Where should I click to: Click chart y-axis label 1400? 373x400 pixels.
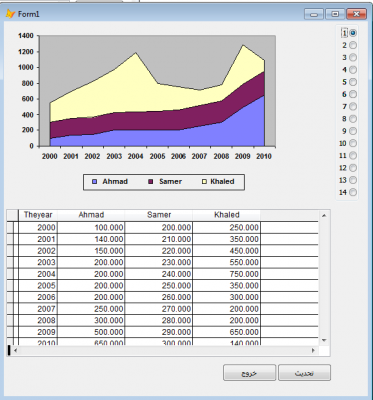[26, 36]
